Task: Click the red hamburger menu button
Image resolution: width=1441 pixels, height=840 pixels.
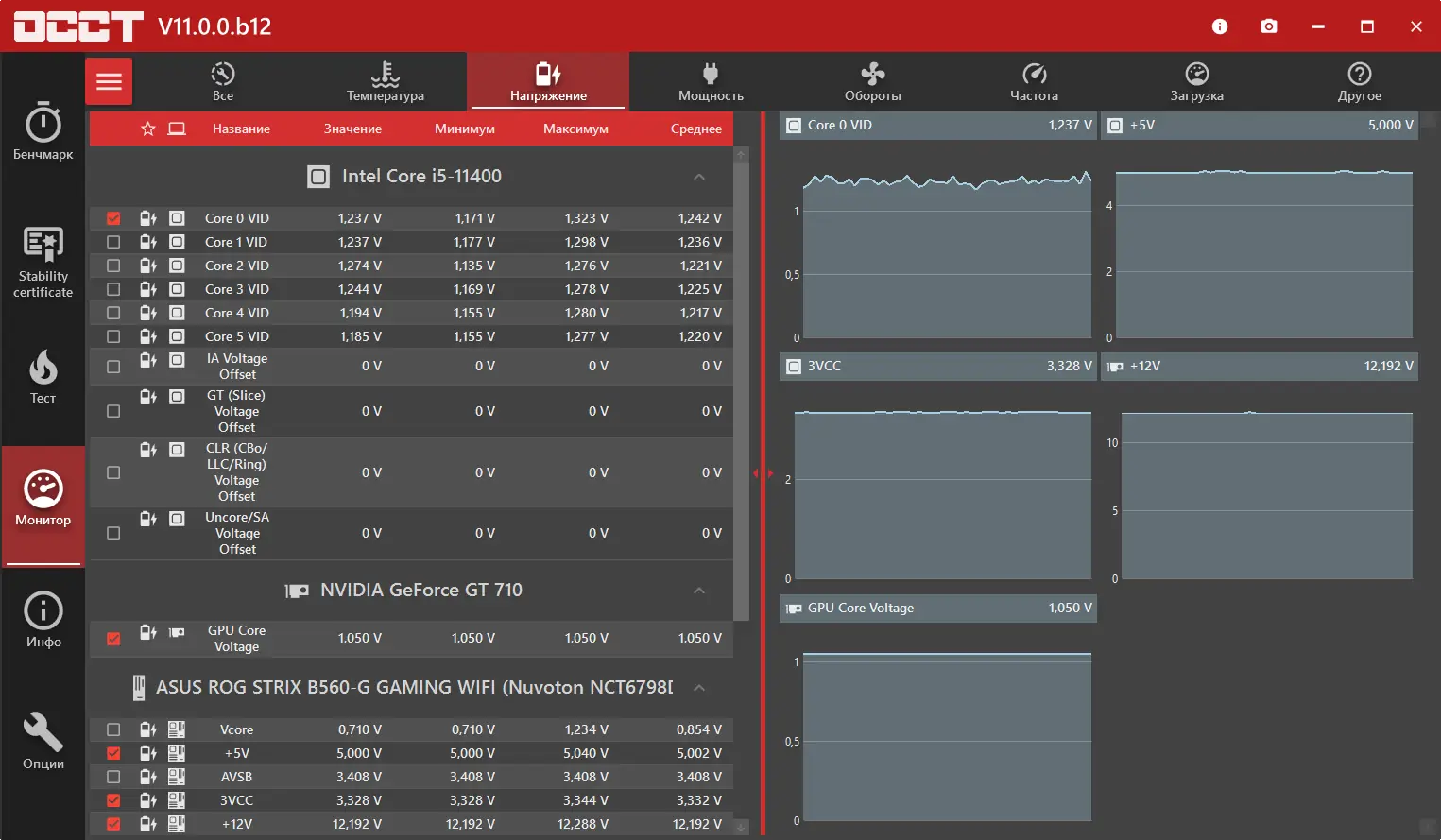Action: pyautogui.click(x=109, y=81)
